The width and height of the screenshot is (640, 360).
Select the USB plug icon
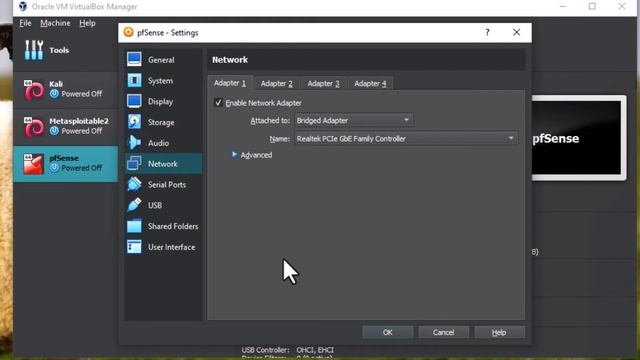pos(134,205)
